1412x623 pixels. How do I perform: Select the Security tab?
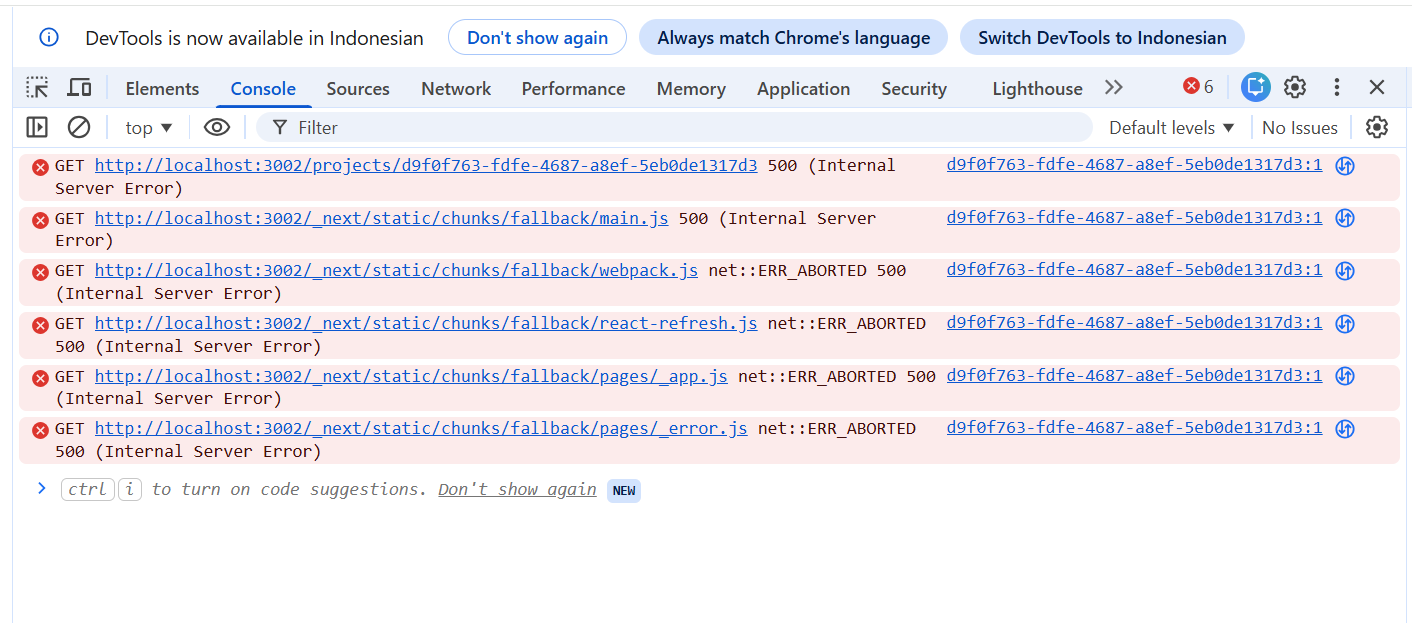914,88
